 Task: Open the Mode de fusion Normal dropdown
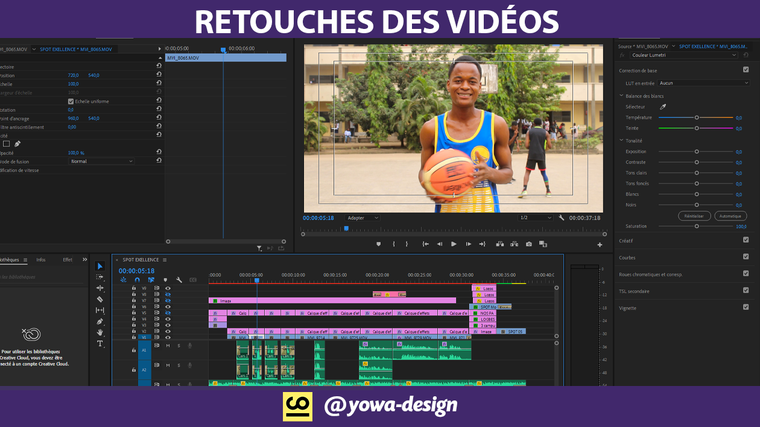[x=101, y=161]
